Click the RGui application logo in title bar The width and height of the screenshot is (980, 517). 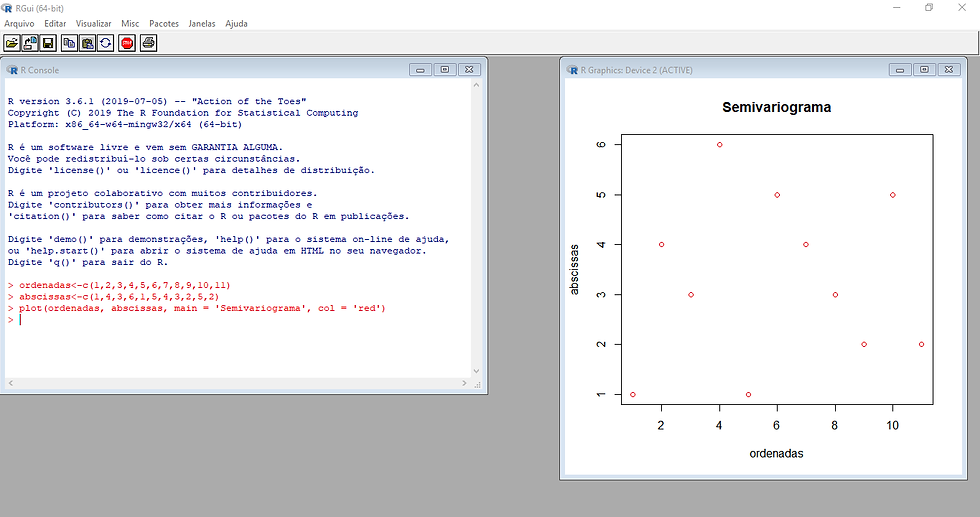click(7, 8)
